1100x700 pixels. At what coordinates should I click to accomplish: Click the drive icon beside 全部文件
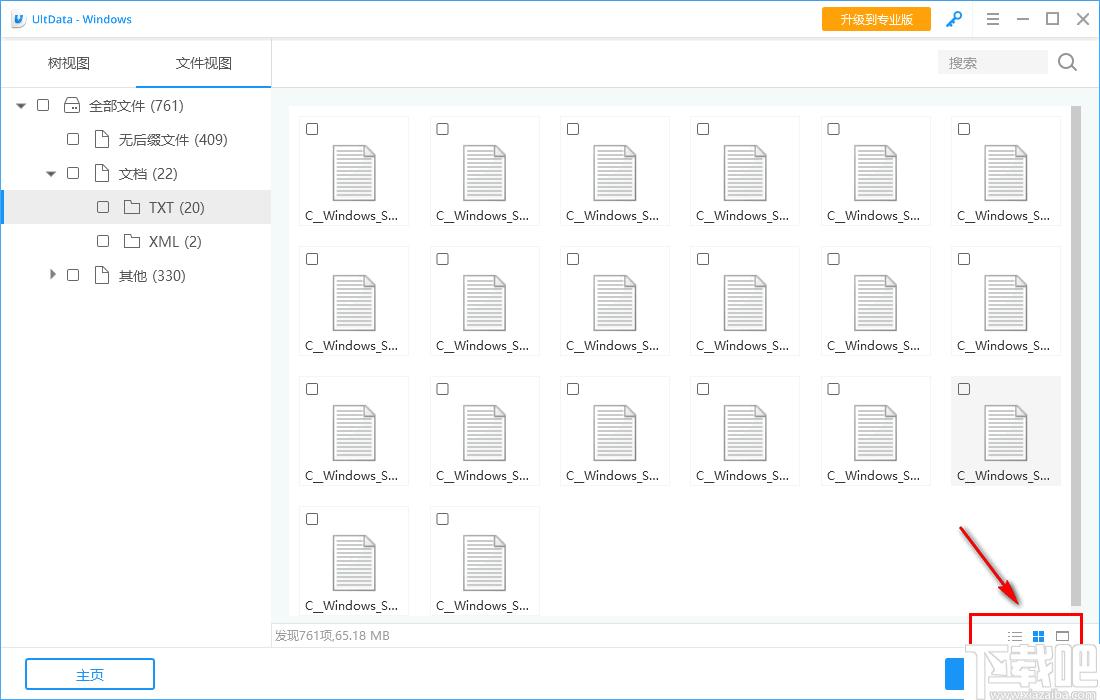[72, 105]
